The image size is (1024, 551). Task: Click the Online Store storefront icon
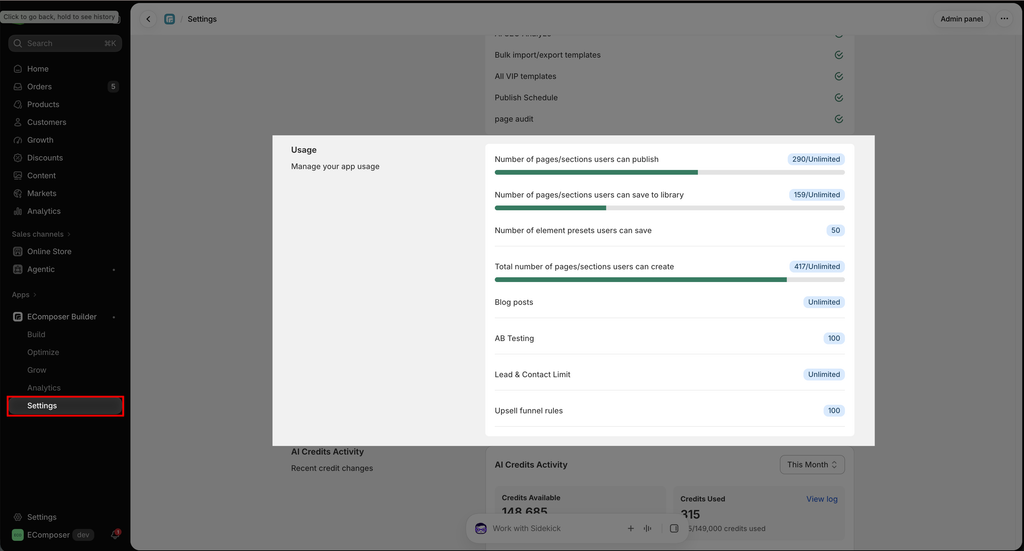(x=18, y=251)
